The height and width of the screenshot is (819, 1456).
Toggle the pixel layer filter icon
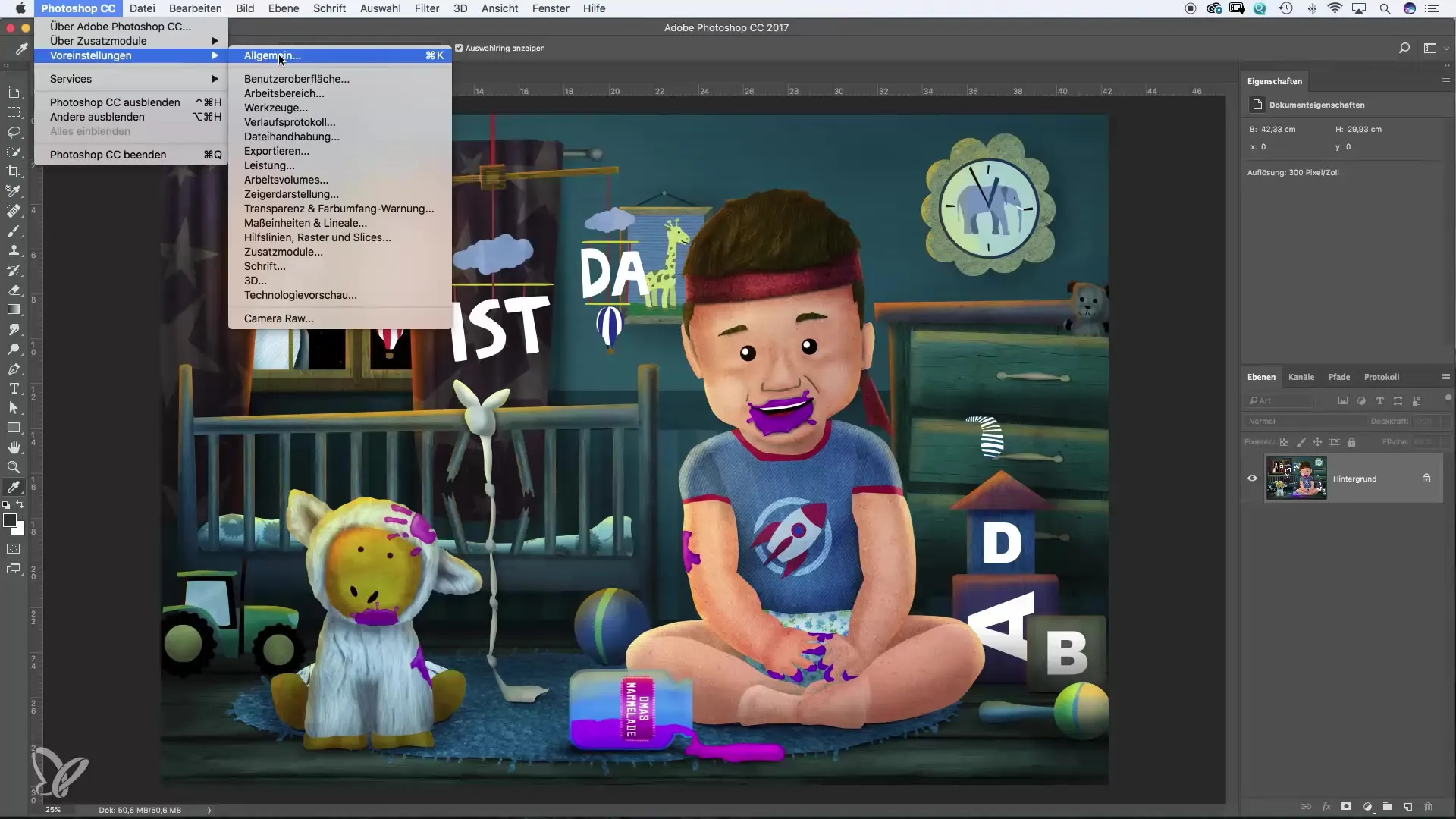coord(1343,400)
